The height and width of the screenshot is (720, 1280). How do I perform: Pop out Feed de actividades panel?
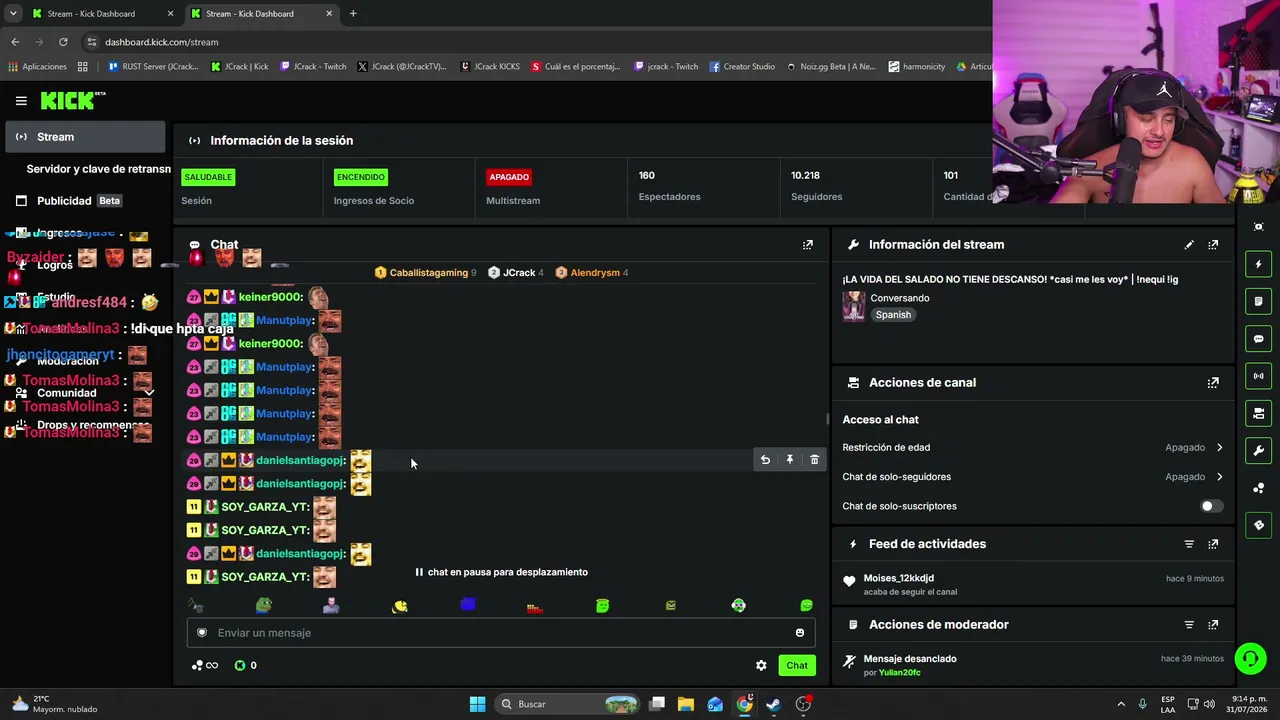[x=1213, y=544]
